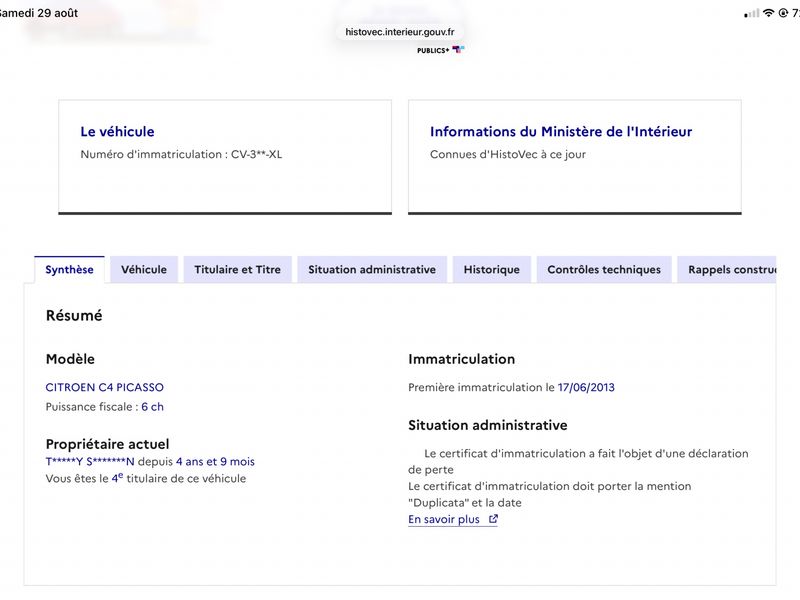Click the Duplicata mention text
800x600 pixels.
tap(549, 494)
